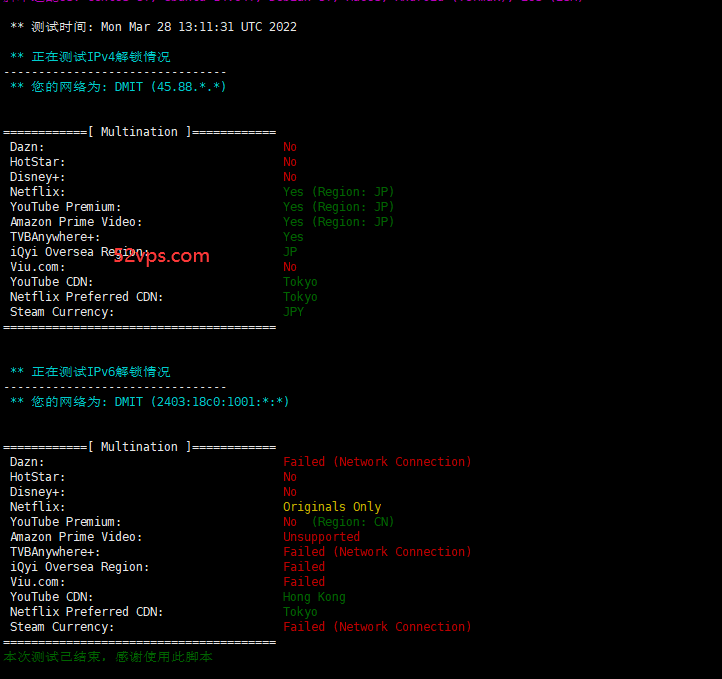The width and height of the screenshot is (722, 679).
Task: Click the IPv4 Disney+: label
Action: click(x=38, y=177)
